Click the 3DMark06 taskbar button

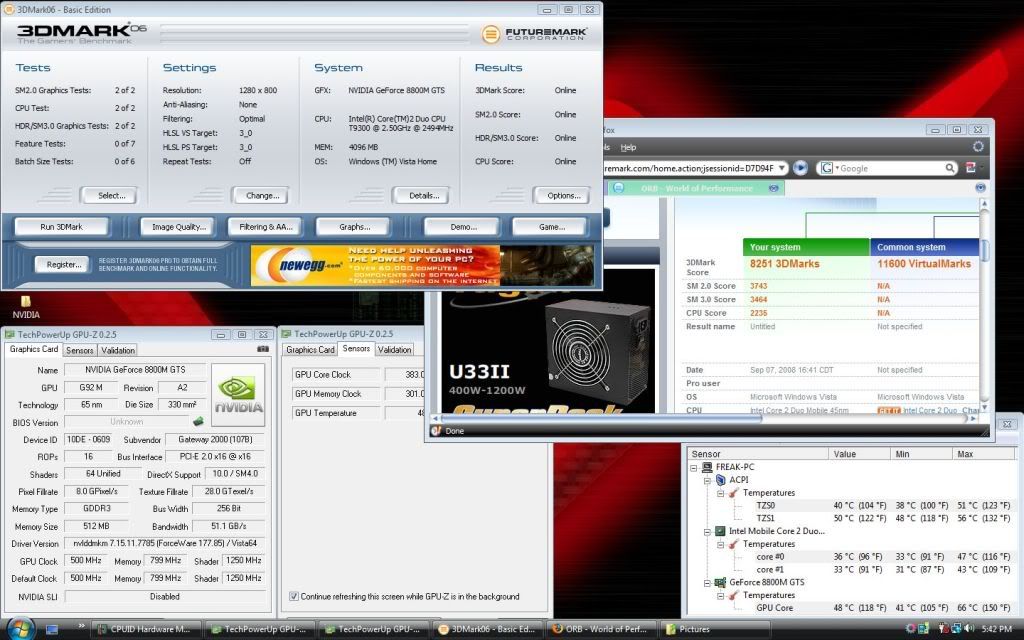pyautogui.click(x=487, y=629)
